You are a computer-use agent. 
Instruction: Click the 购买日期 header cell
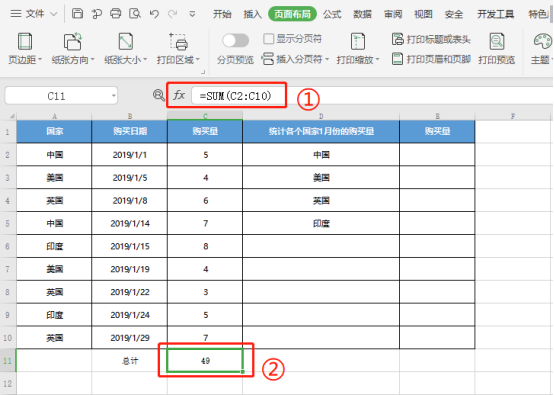pyautogui.click(x=130, y=131)
